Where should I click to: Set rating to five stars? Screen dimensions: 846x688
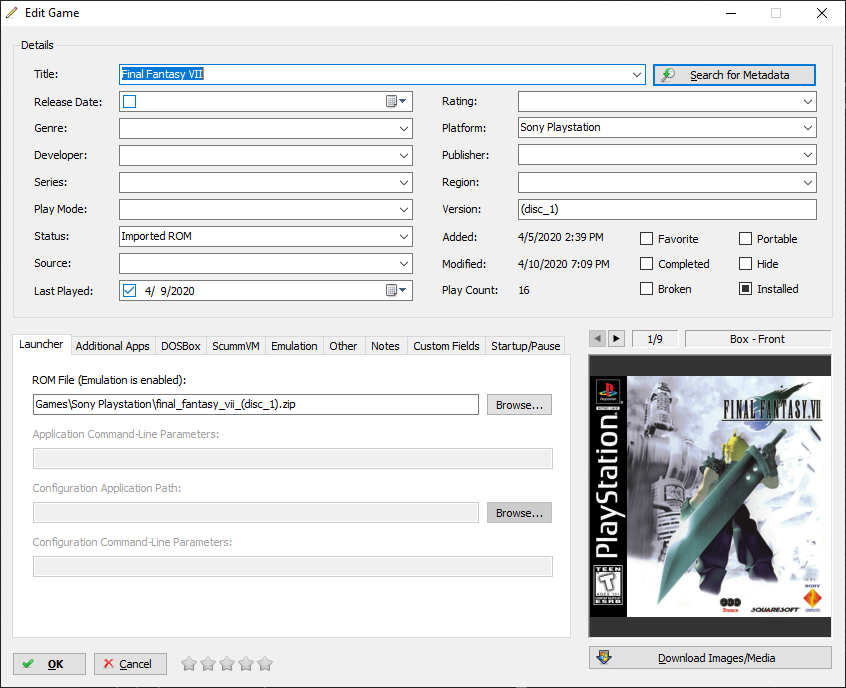[x=265, y=664]
